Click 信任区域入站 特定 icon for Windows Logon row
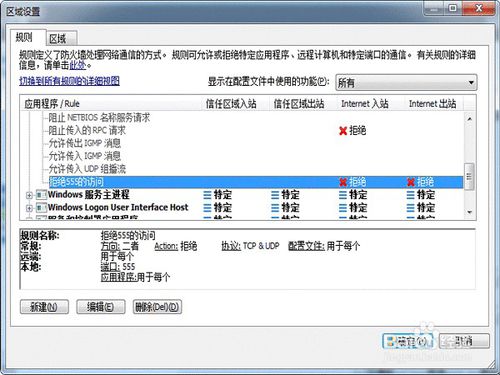The width and height of the screenshot is (500, 375). 208,208
